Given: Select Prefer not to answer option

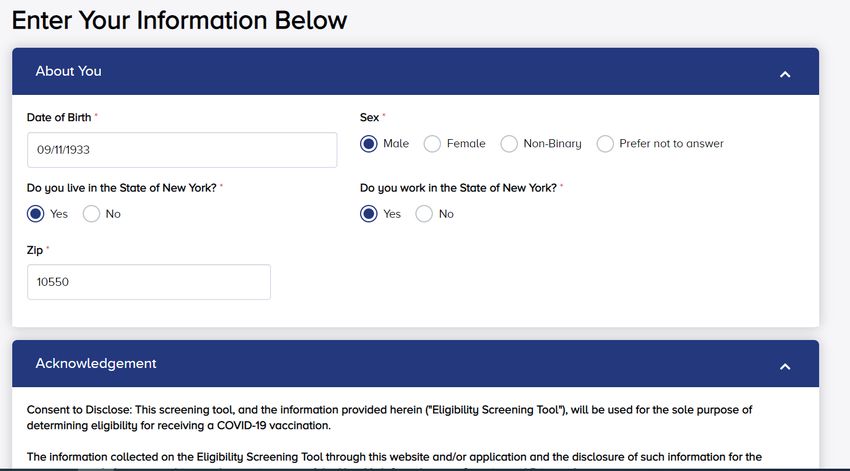Looking at the screenshot, I should (605, 144).
